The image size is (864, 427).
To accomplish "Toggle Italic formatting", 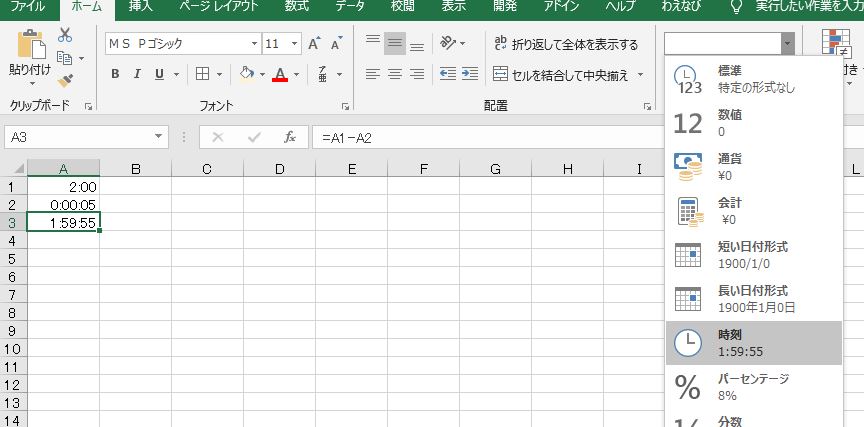I will [x=137, y=74].
